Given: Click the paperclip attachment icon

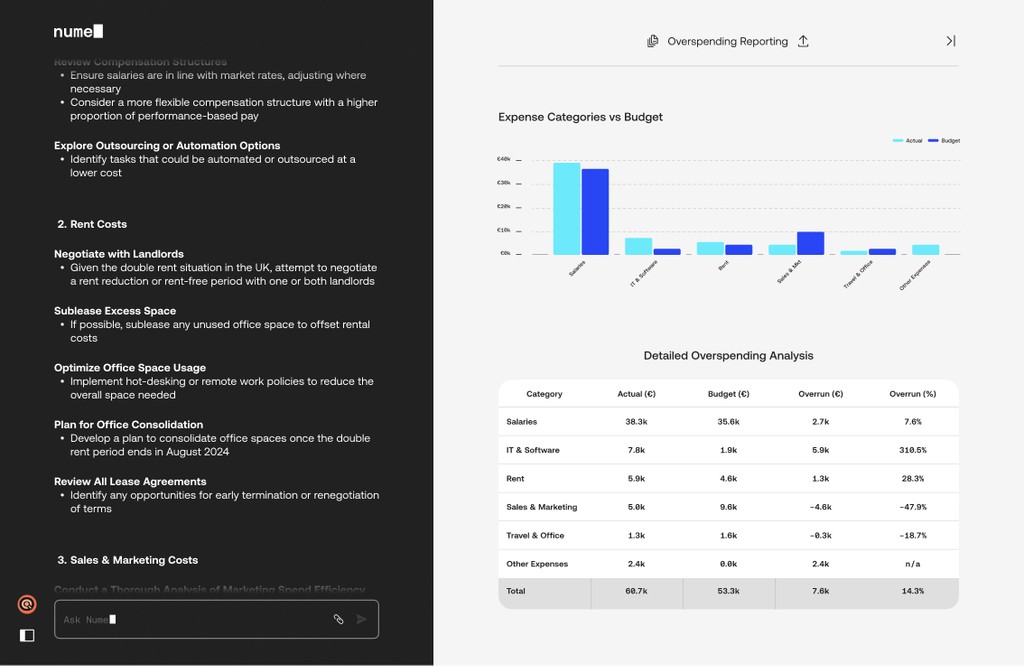Looking at the screenshot, I should tap(338, 619).
